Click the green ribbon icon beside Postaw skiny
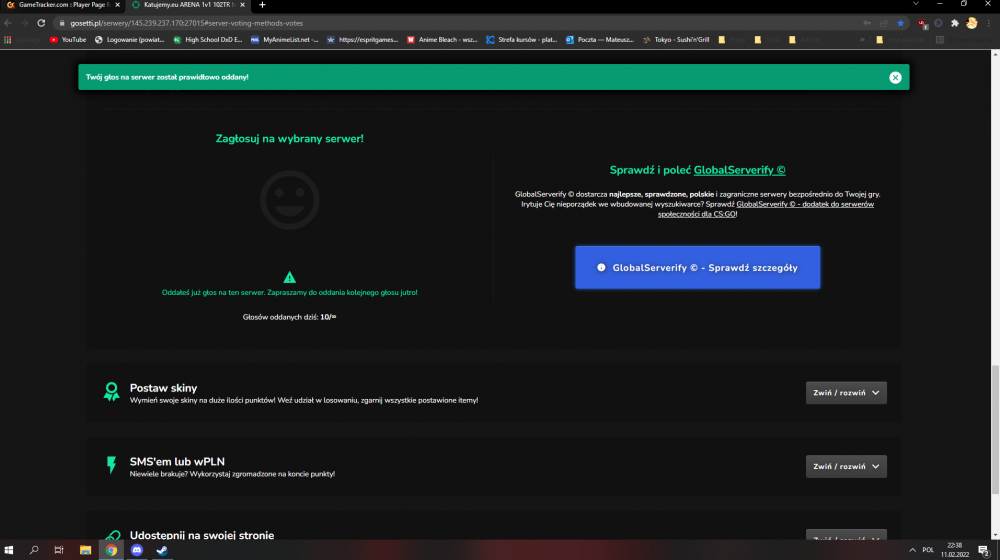Image resolution: width=1000 pixels, height=560 pixels. [112, 392]
